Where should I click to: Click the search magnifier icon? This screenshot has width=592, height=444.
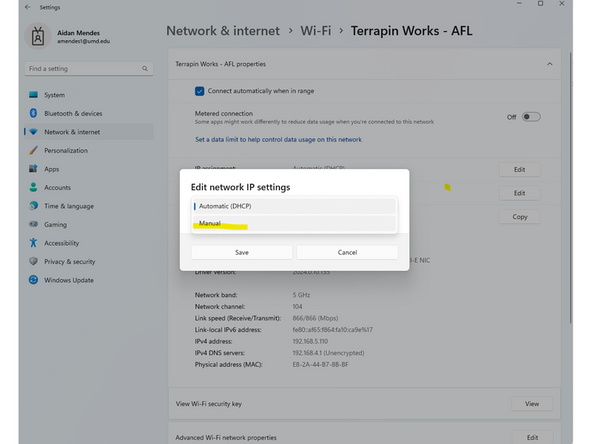tap(145, 69)
